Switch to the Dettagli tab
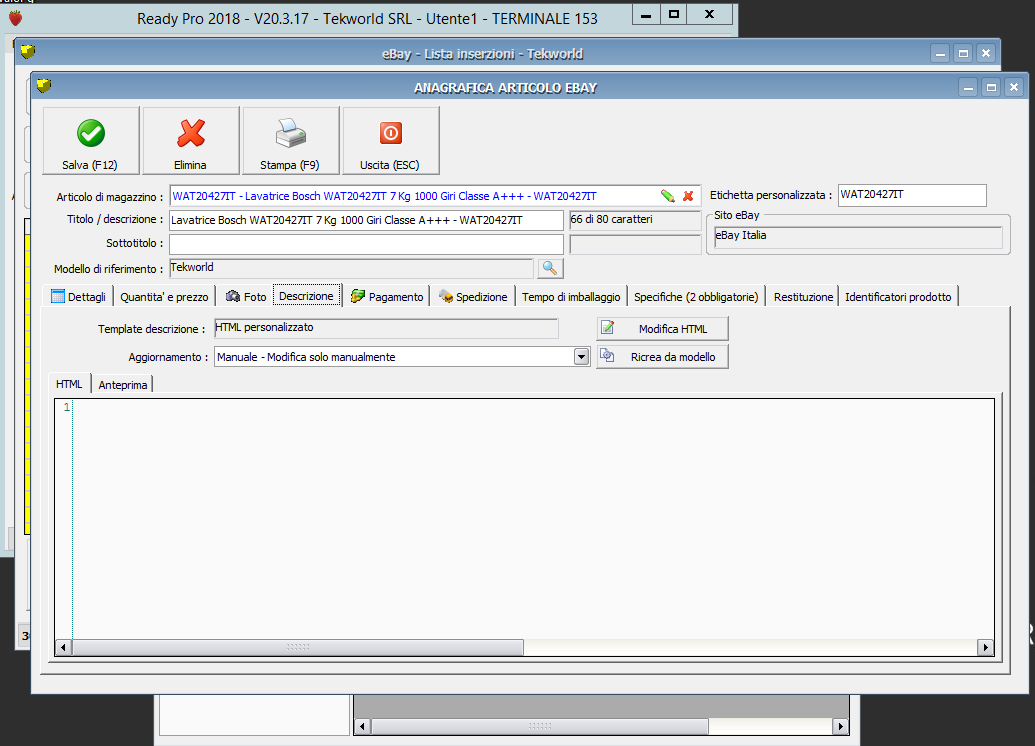Viewport: 1035px width, 746px height. pyautogui.click(x=79, y=297)
